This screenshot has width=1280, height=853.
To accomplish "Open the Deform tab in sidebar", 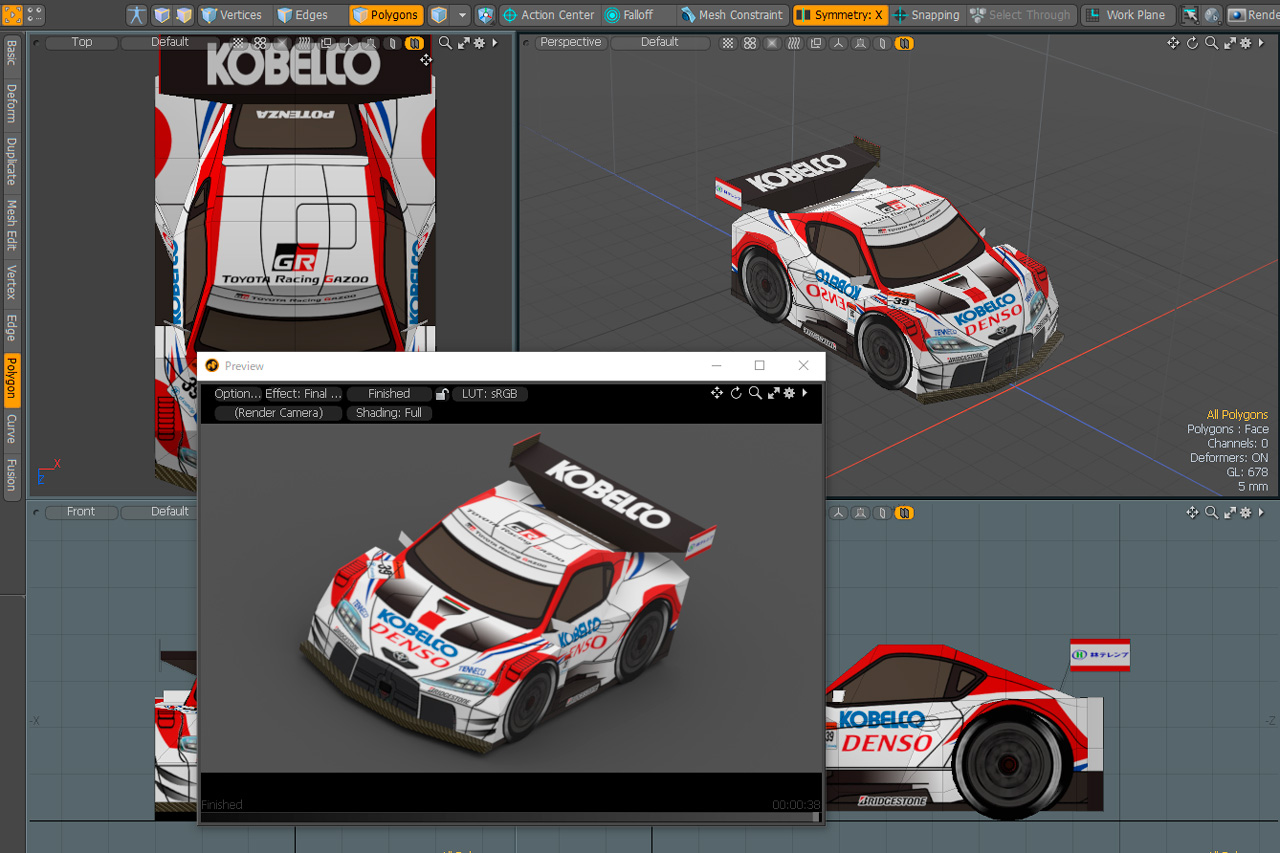I will click(11, 104).
